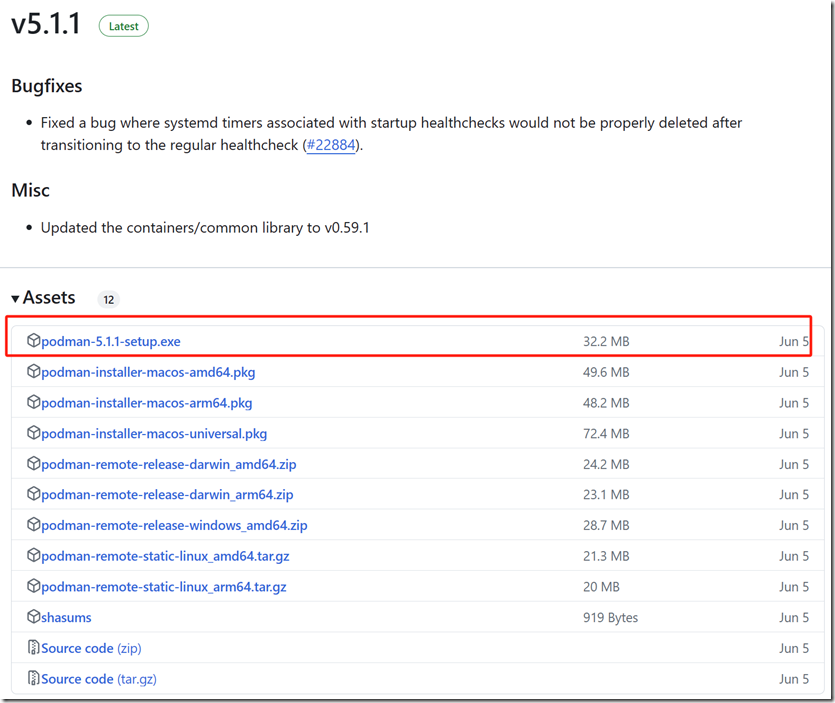The height and width of the screenshot is (703, 835).
Task: Click the Latest release badge
Action: point(123,26)
